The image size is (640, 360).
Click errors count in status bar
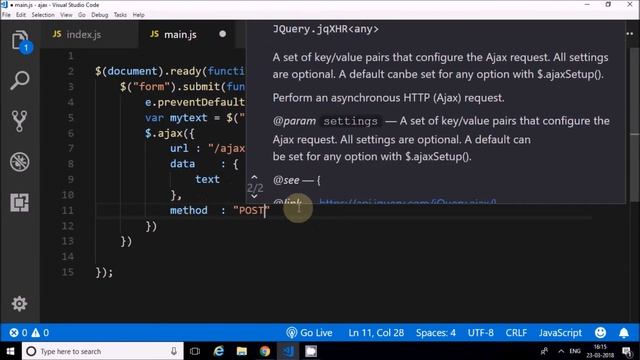pyautogui.click(x=18, y=333)
